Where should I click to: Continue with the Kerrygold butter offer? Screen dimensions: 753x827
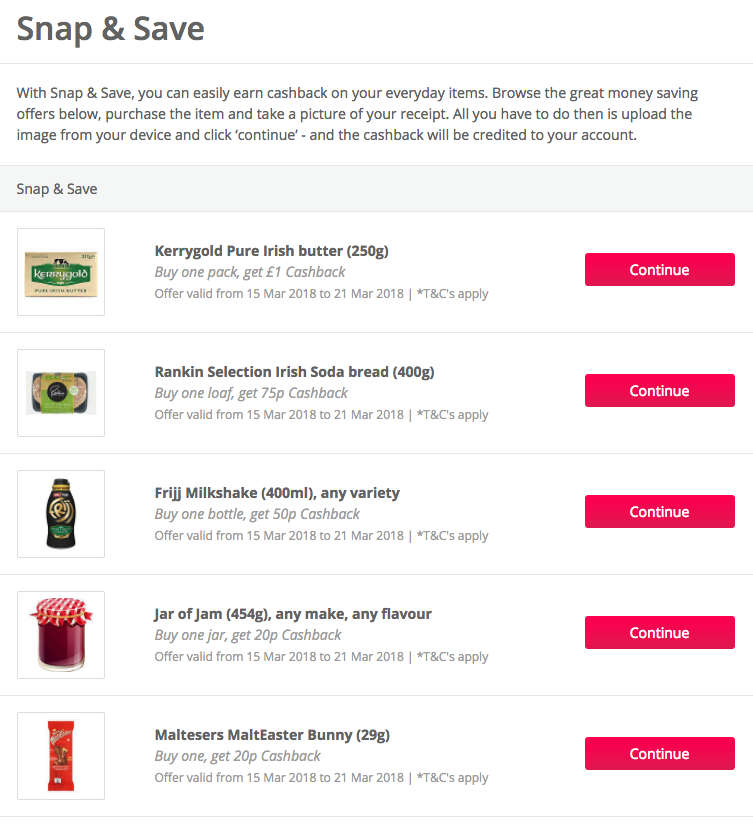[660, 270]
